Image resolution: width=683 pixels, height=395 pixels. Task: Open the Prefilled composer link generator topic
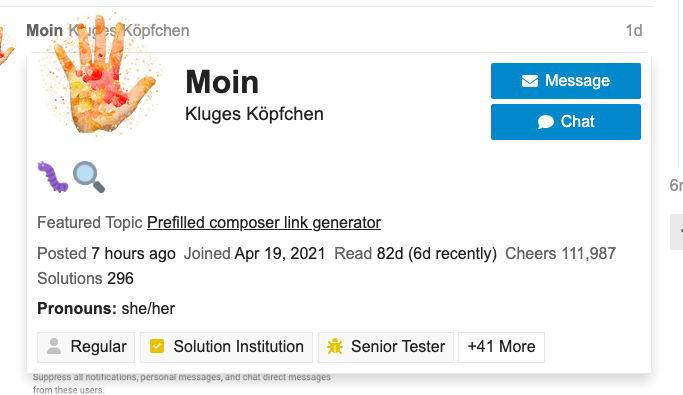point(264,223)
